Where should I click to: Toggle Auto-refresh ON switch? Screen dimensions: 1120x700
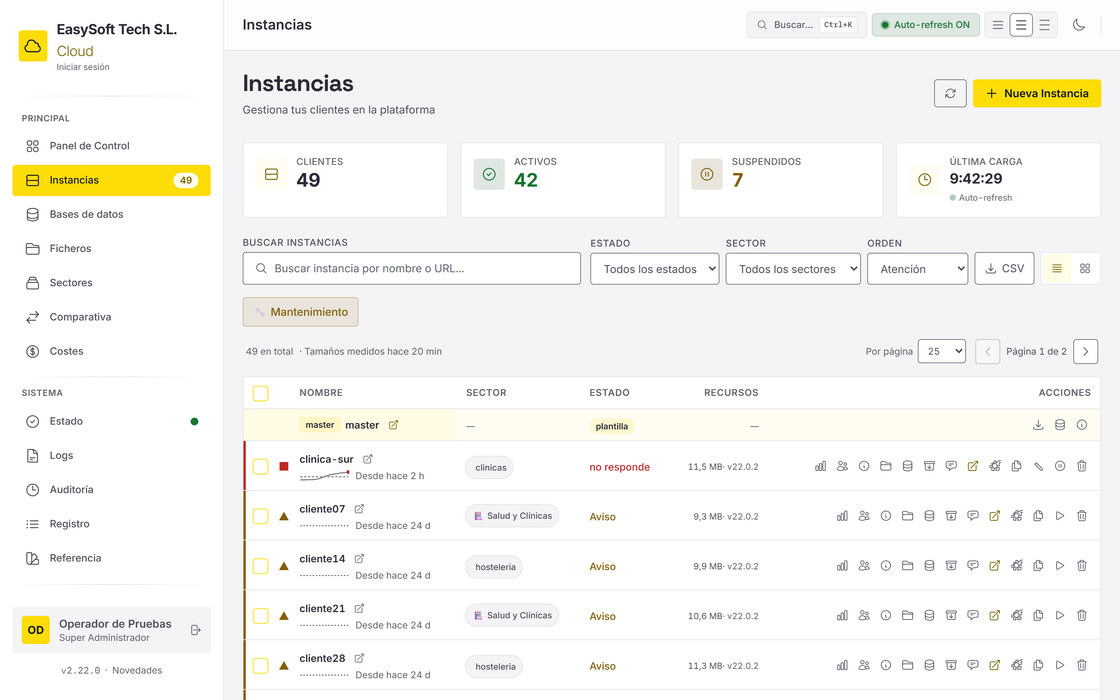click(x=925, y=25)
